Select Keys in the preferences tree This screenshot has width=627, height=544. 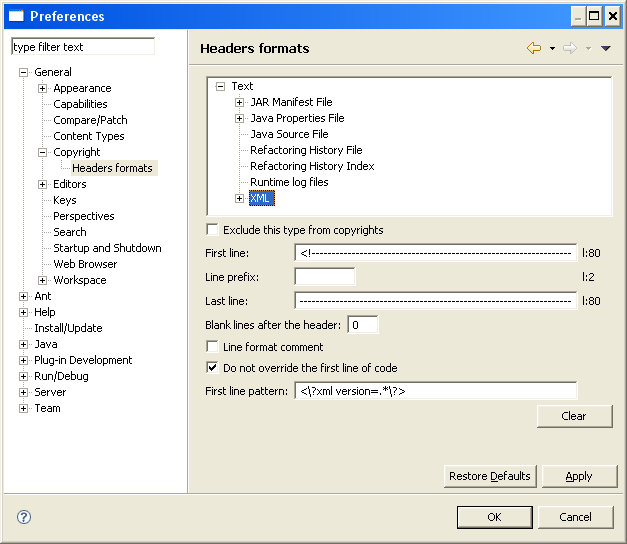pyautogui.click(x=65, y=200)
